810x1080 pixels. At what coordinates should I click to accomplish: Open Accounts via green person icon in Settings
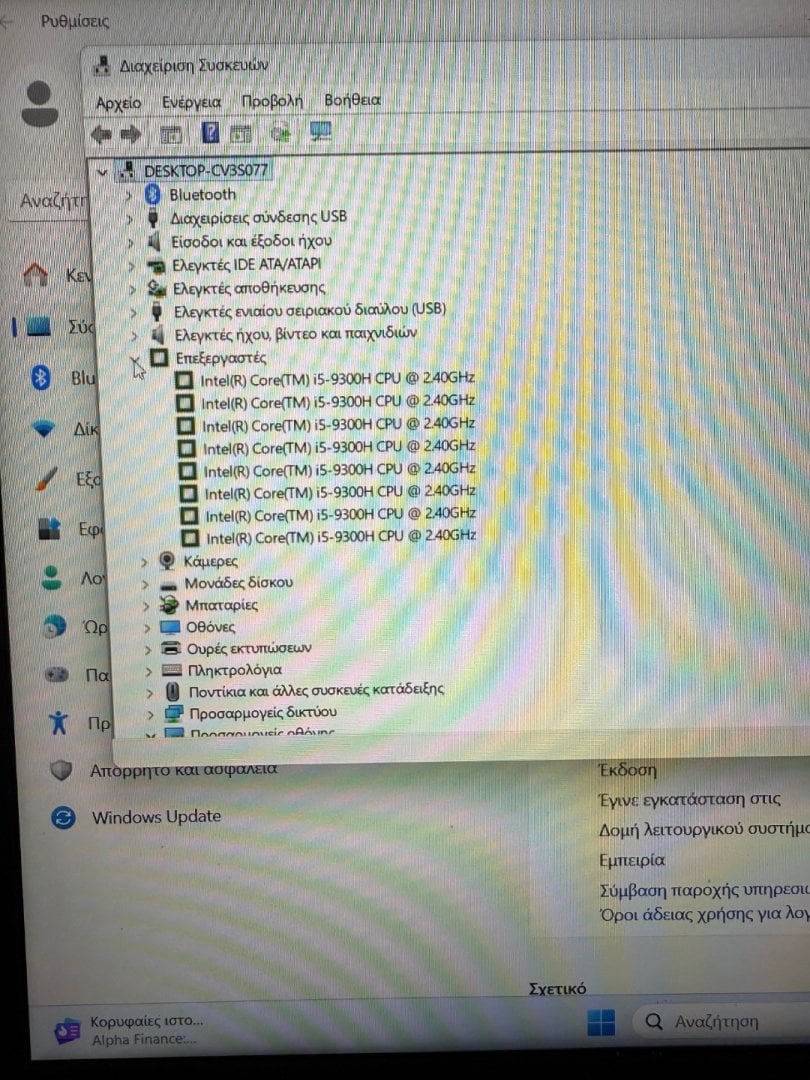[51, 578]
